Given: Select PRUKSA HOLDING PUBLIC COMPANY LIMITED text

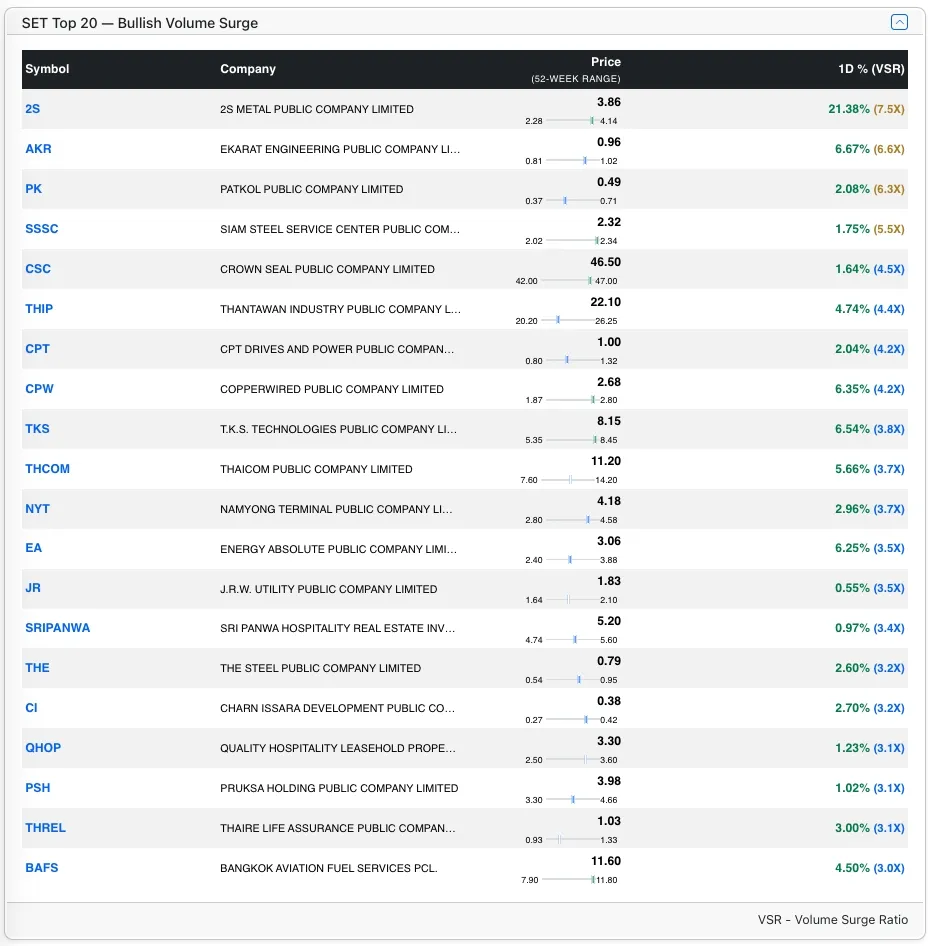Looking at the screenshot, I should (x=339, y=788).
